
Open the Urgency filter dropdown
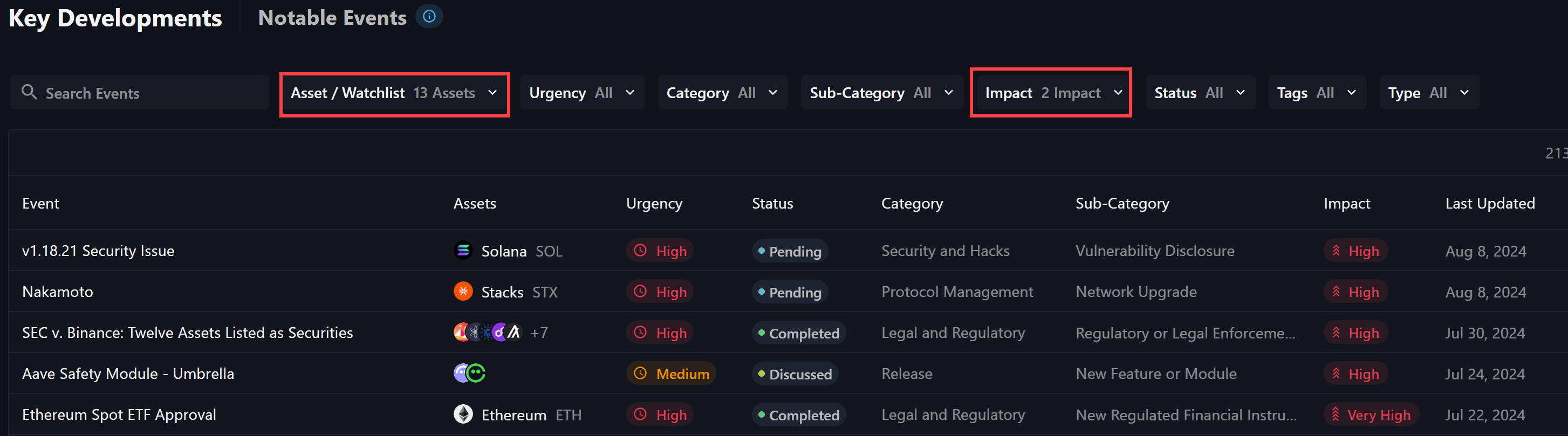click(582, 93)
